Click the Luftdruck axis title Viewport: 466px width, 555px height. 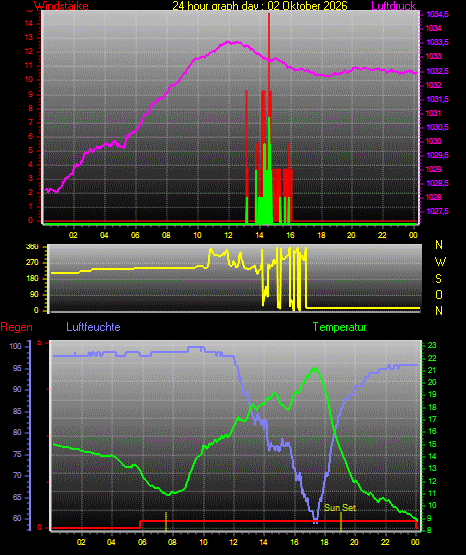coord(393,6)
